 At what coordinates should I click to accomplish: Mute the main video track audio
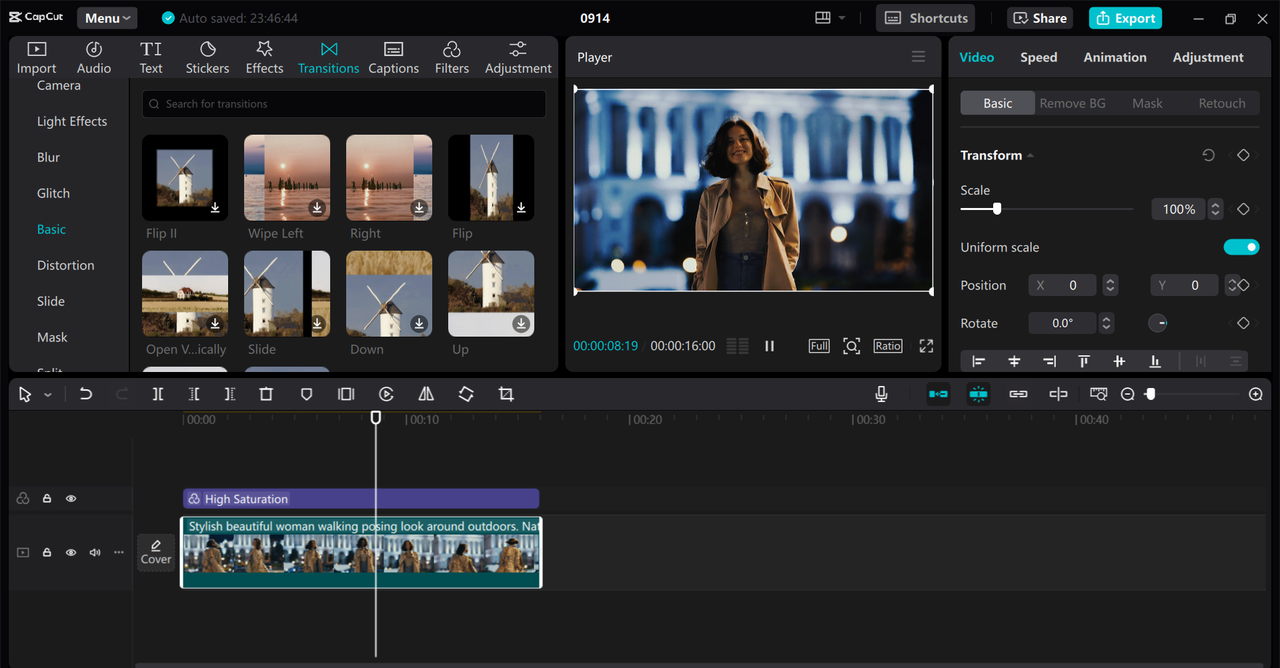click(x=95, y=552)
